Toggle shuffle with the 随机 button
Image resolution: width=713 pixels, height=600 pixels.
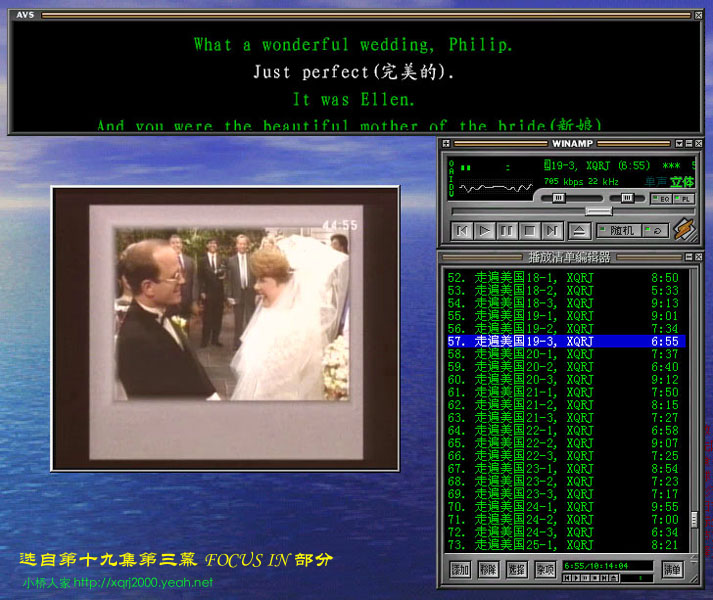(x=619, y=231)
